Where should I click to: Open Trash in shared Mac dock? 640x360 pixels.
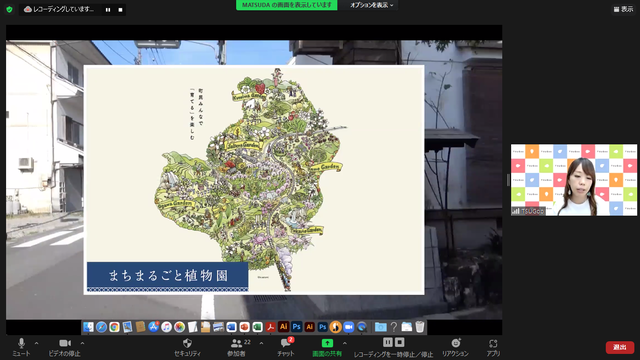pyautogui.click(x=420, y=327)
